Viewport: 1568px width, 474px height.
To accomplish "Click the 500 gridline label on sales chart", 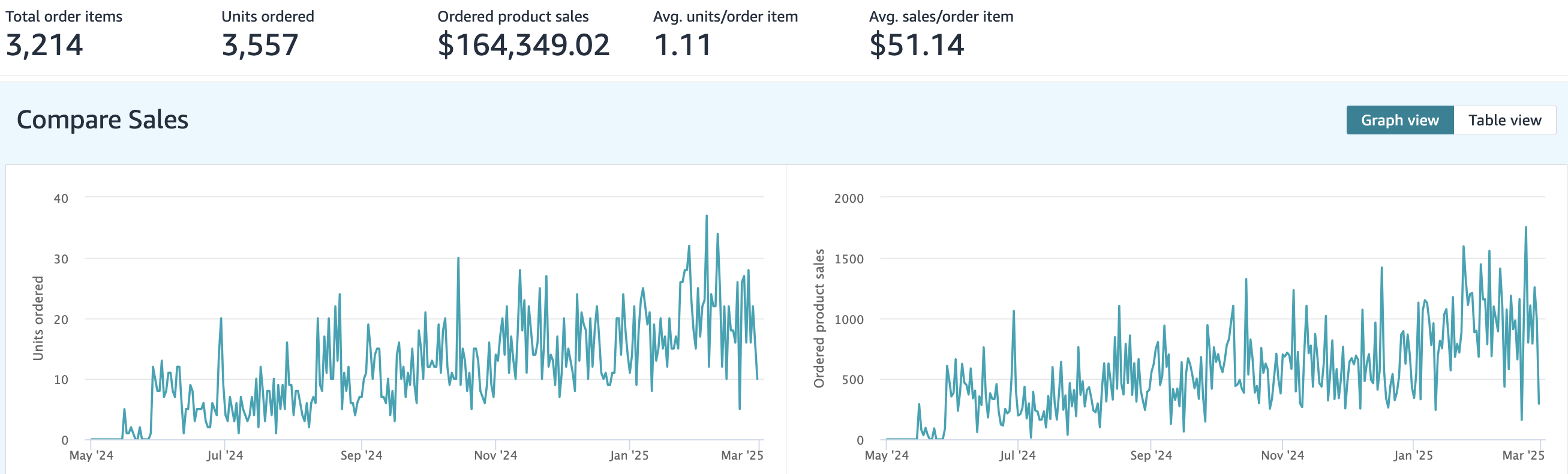I will coord(852,380).
